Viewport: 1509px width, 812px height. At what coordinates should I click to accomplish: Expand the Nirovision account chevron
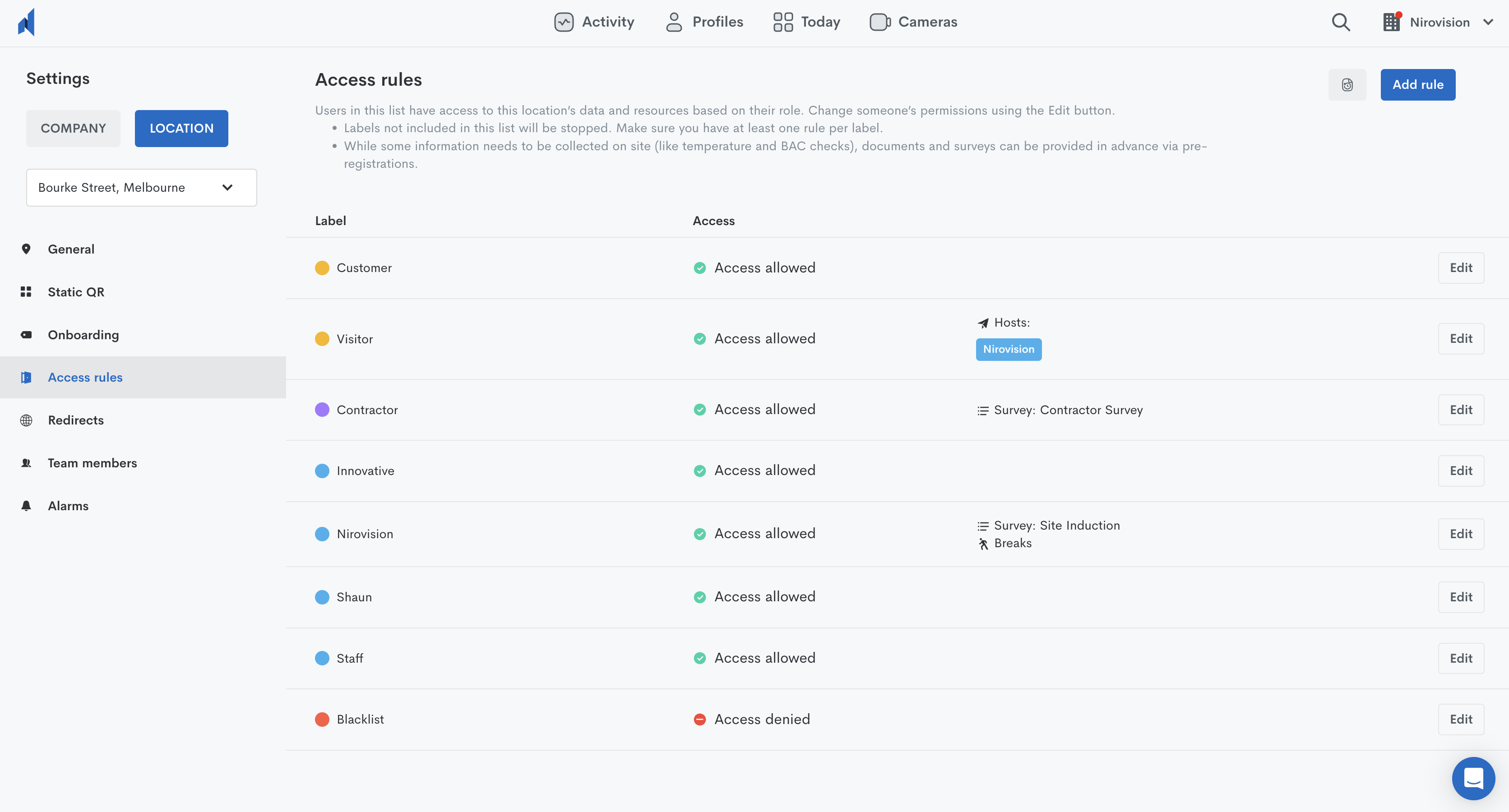1488,22
